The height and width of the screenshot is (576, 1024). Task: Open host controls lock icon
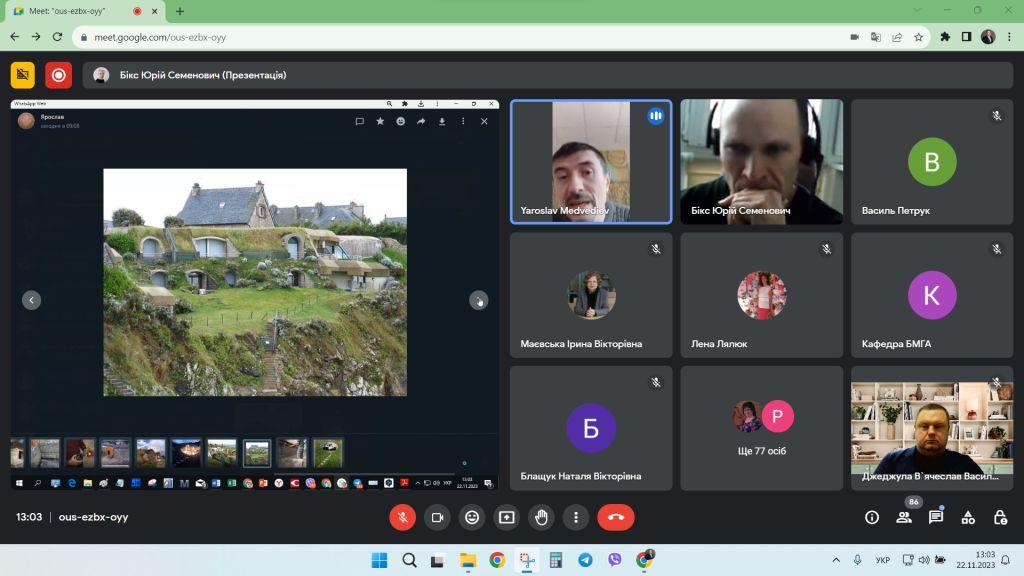tap(1000, 517)
